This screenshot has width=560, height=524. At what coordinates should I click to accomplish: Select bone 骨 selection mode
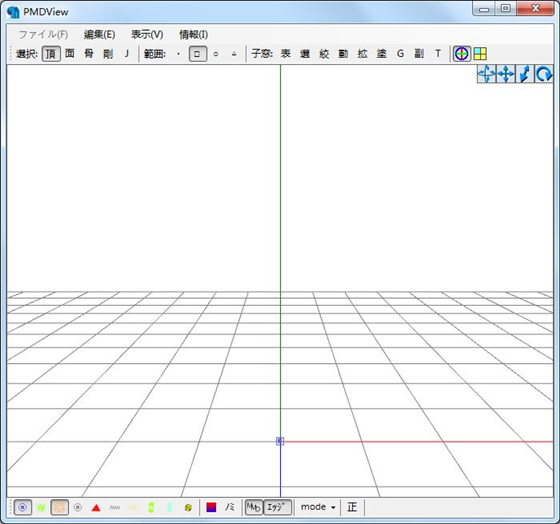(x=89, y=54)
